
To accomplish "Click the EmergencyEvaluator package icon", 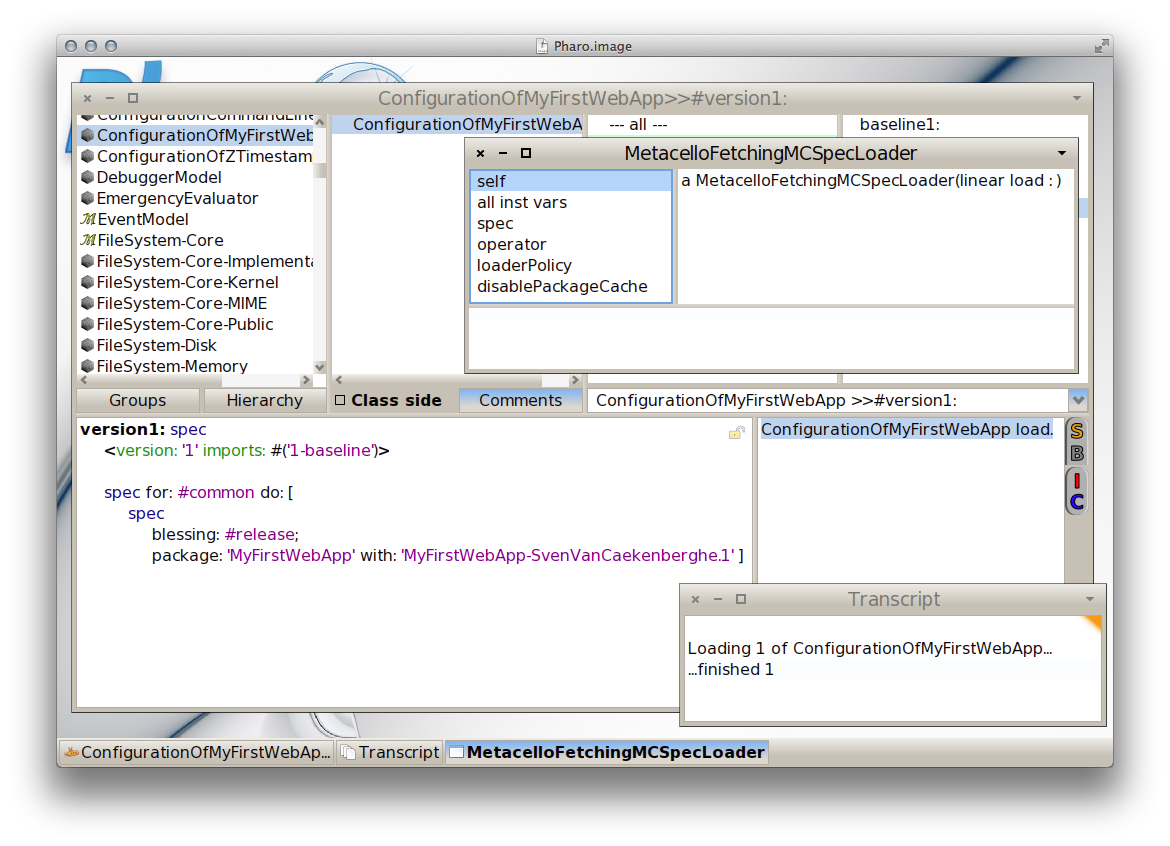I will 88,198.
